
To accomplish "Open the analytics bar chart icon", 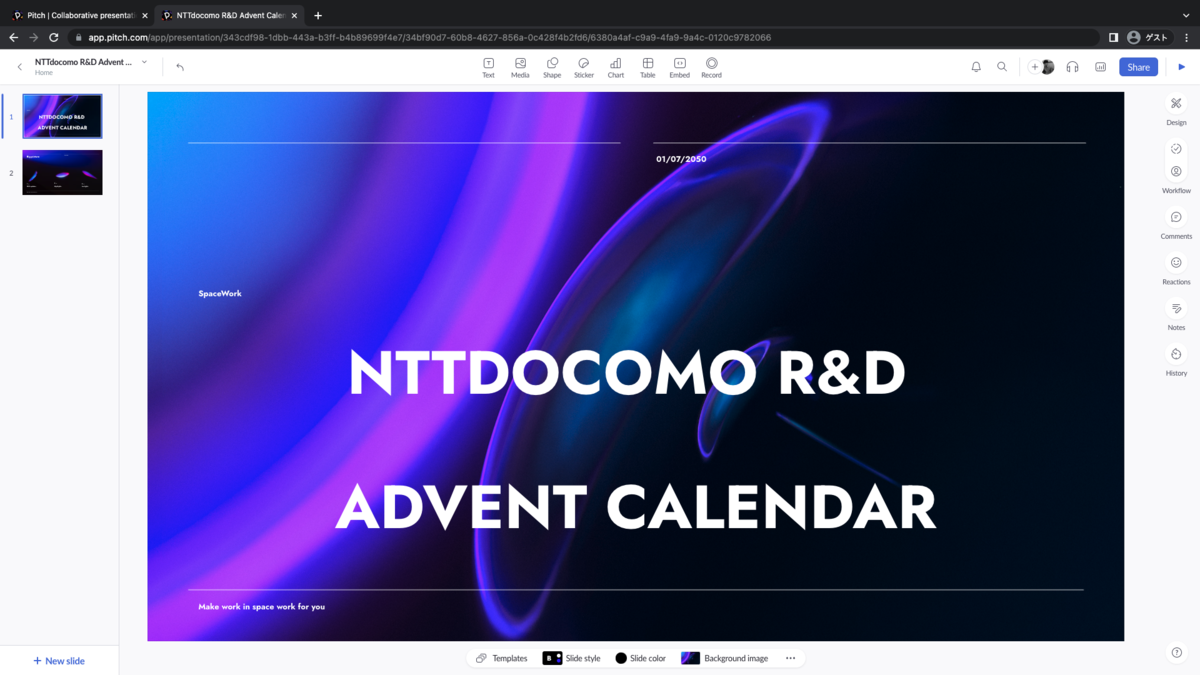I will click(1101, 67).
